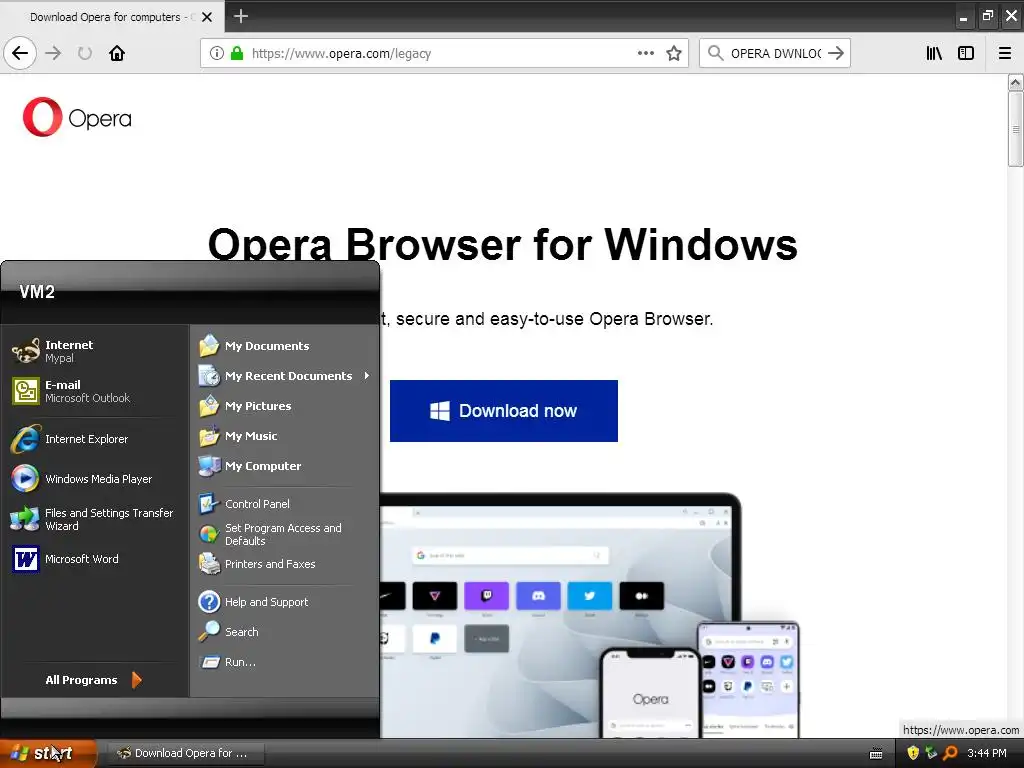Open the Run dialog

pyautogui.click(x=285, y=662)
